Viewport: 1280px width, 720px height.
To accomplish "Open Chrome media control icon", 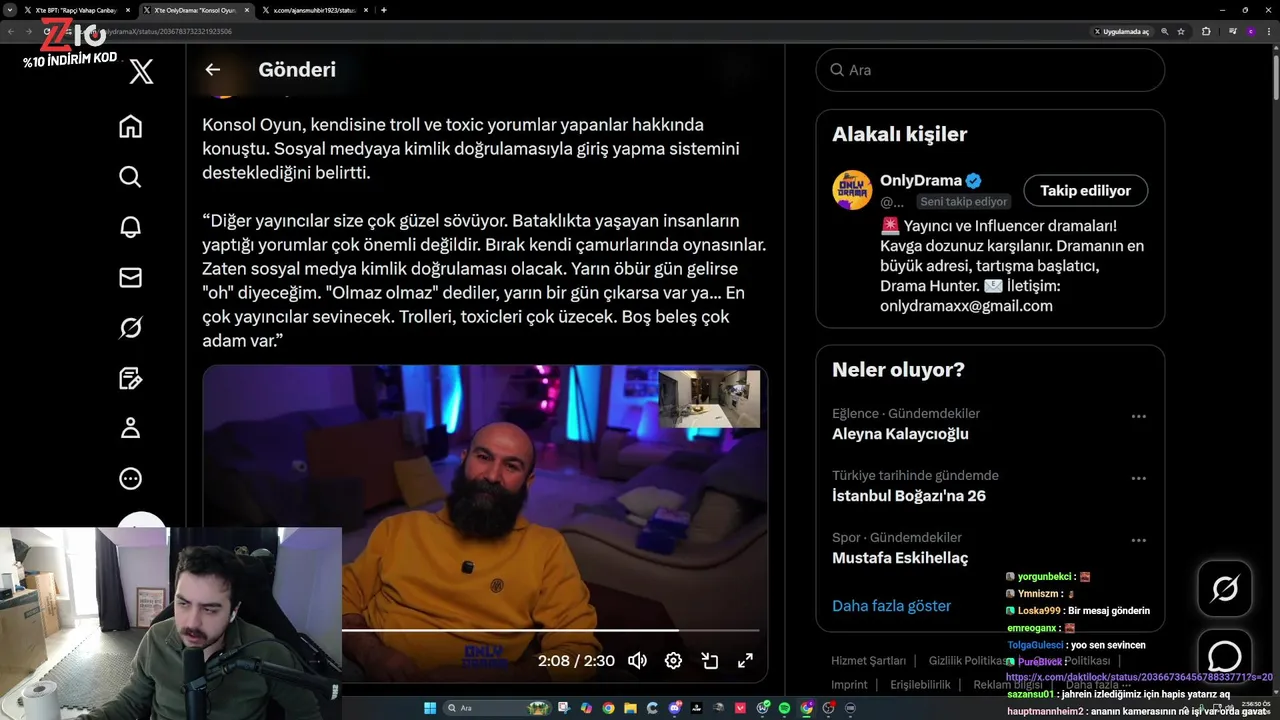I will pos(1233,32).
